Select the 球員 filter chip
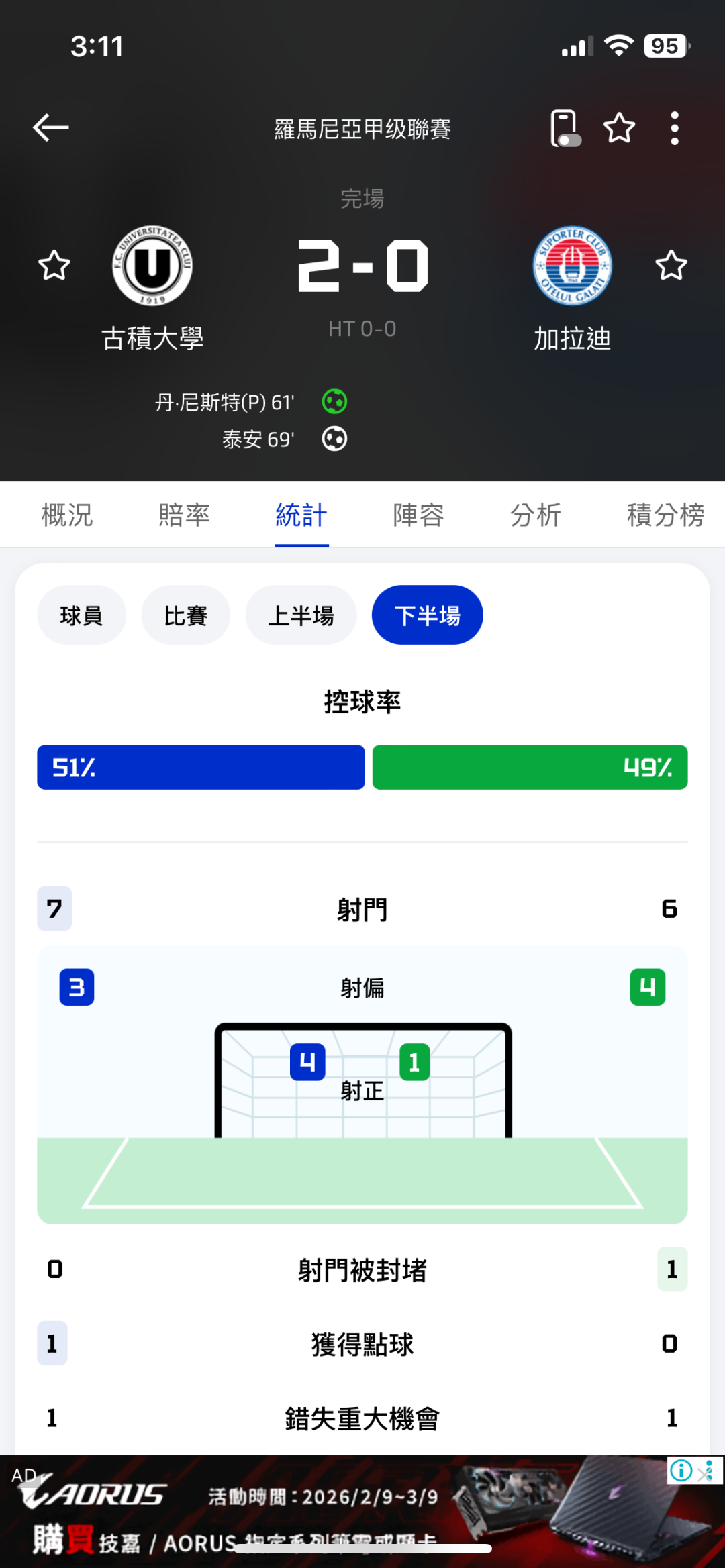The width and height of the screenshot is (725, 1568). tap(81, 615)
